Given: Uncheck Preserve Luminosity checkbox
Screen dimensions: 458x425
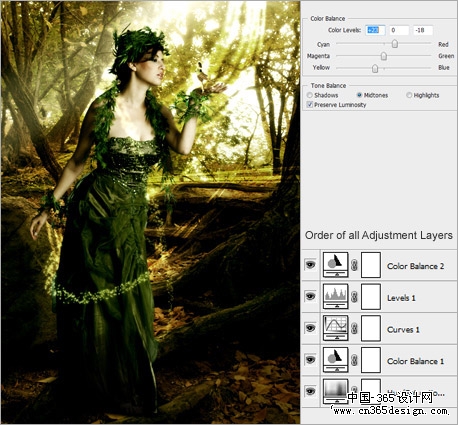Looking at the screenshot, I should [x=310, y=105].
